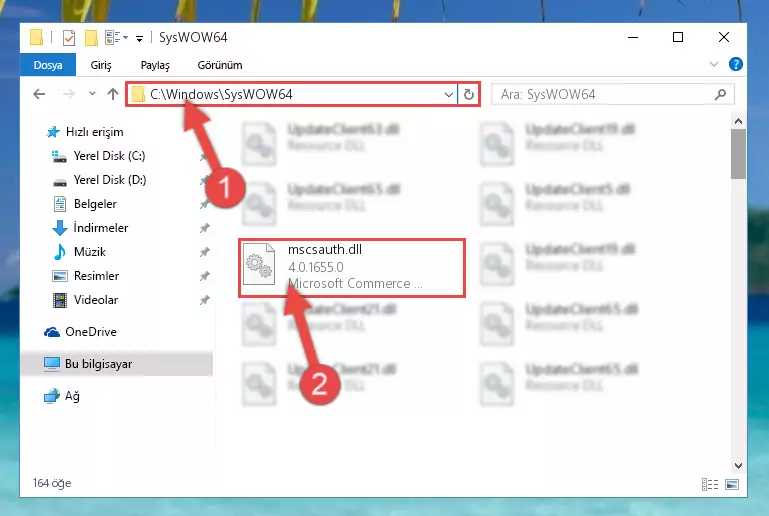Refresh the SysWOW64 folder
769x516 pixels.
[x=469, y=94]
